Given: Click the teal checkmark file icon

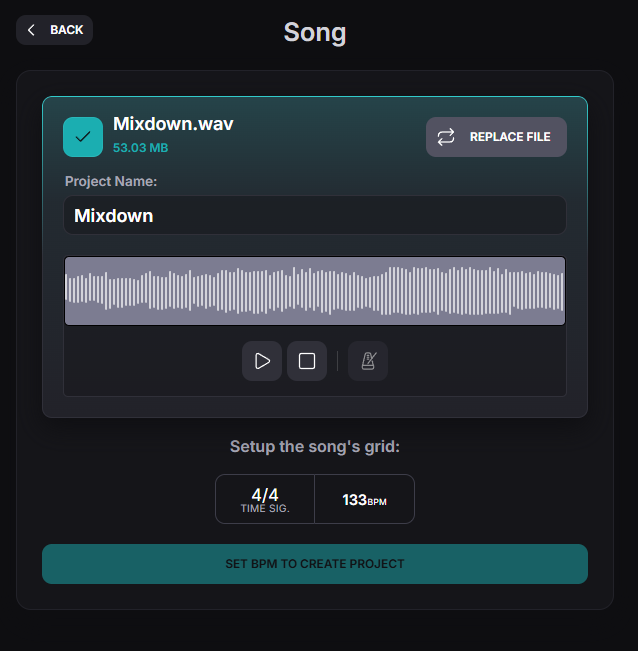Looking at the screenshot, I should 83,137.
